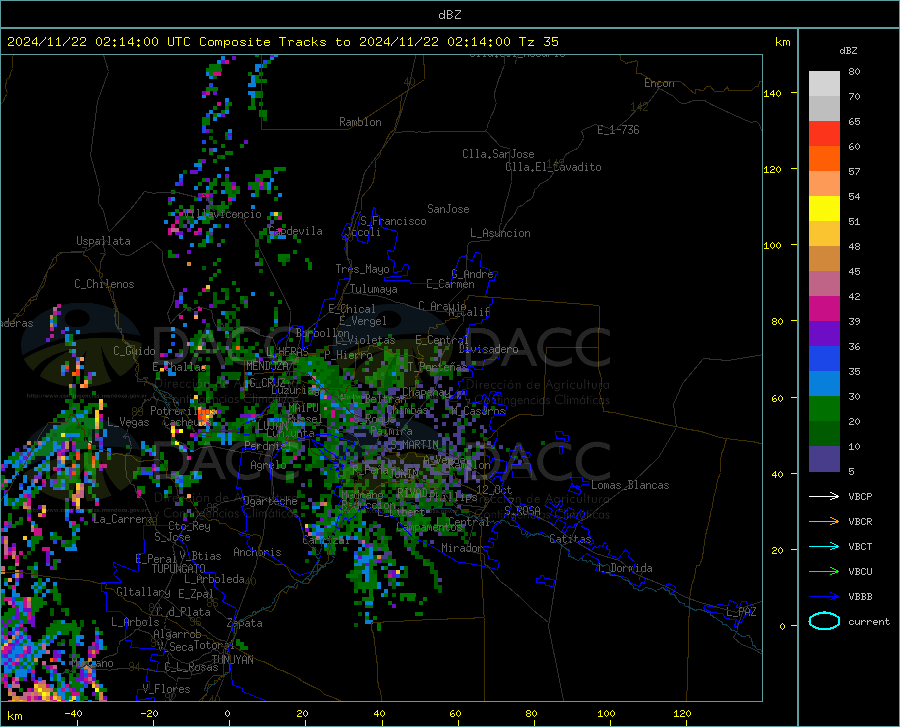Click the VBCT legend label
This screenshot has width=900, height=727.
pyautogui.click(x=860, y=546)
